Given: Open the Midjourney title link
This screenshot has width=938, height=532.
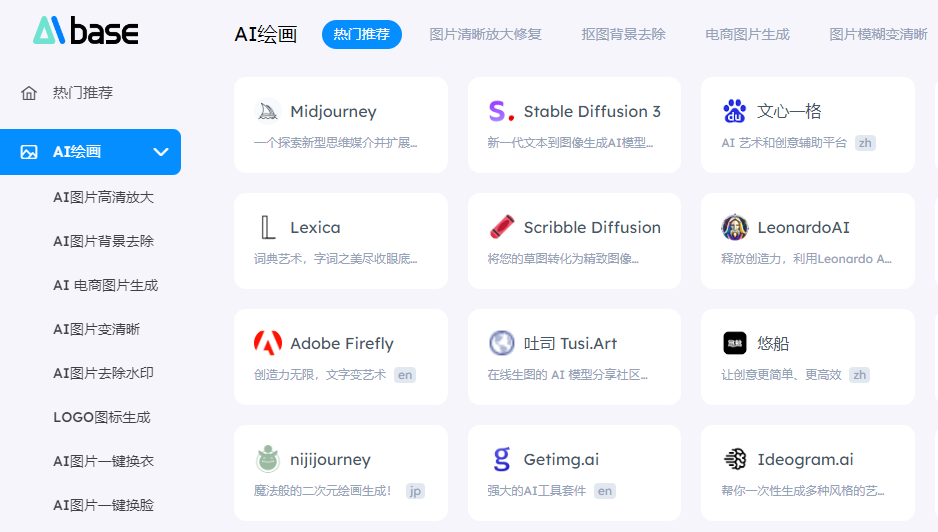Looking at the screenshot, I should (x=333, y=112).
